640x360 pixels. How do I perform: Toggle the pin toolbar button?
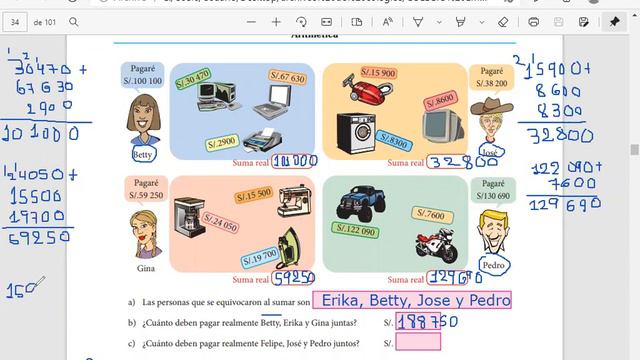[614, 22]
